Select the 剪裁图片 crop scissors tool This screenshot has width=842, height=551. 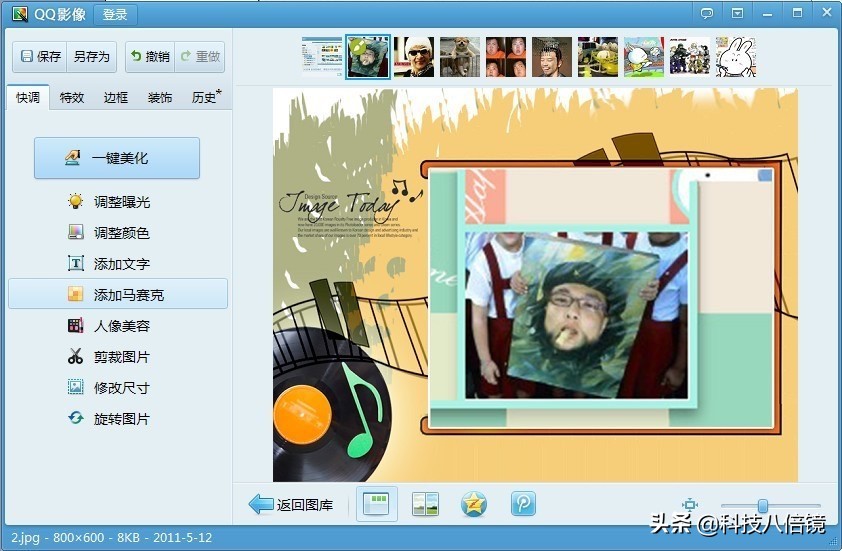[76, 357]
